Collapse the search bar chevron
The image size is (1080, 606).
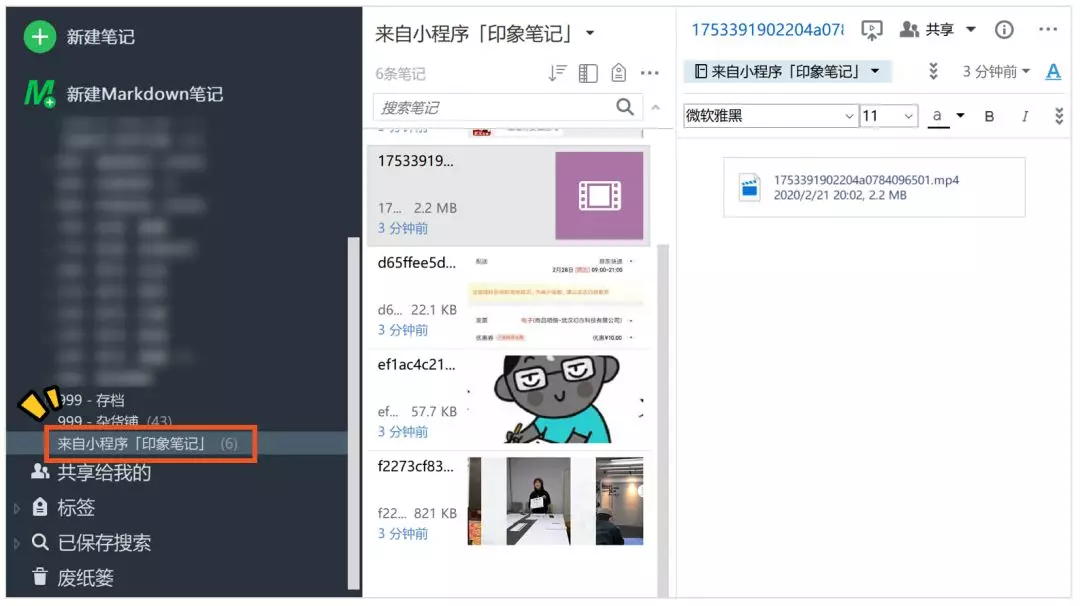point(656,107)
